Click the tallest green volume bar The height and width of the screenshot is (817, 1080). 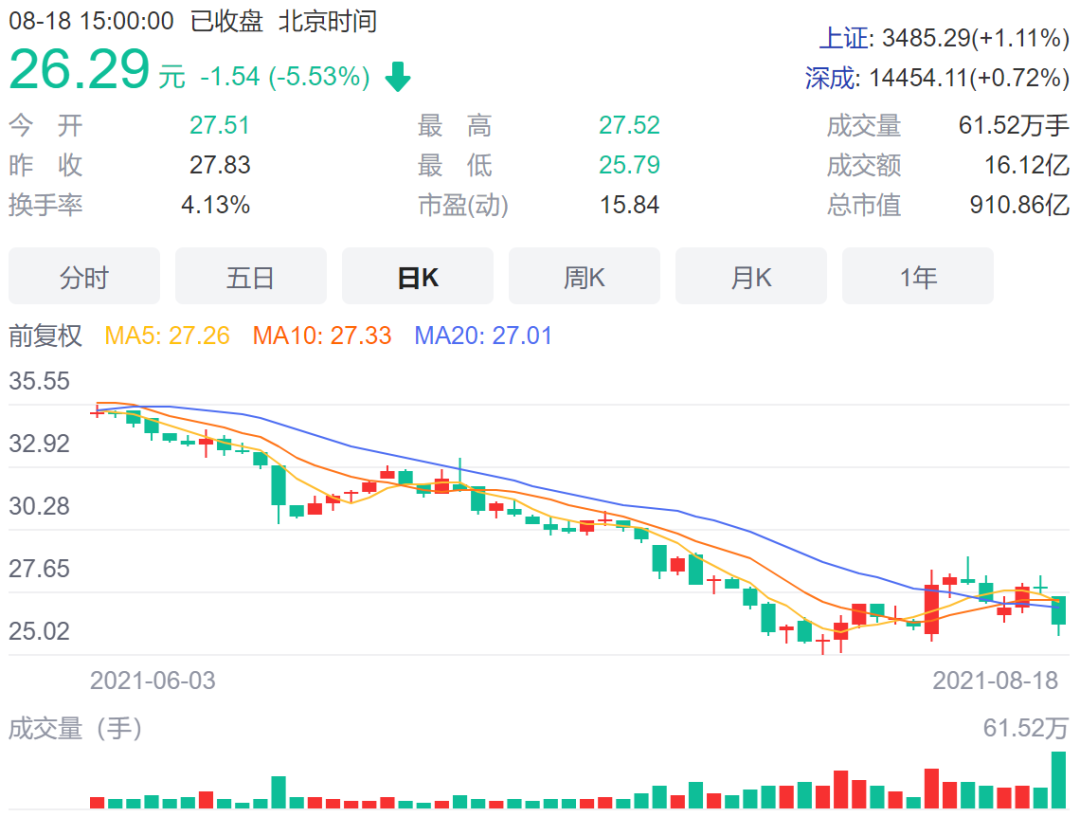click(x=1059, y=782)
